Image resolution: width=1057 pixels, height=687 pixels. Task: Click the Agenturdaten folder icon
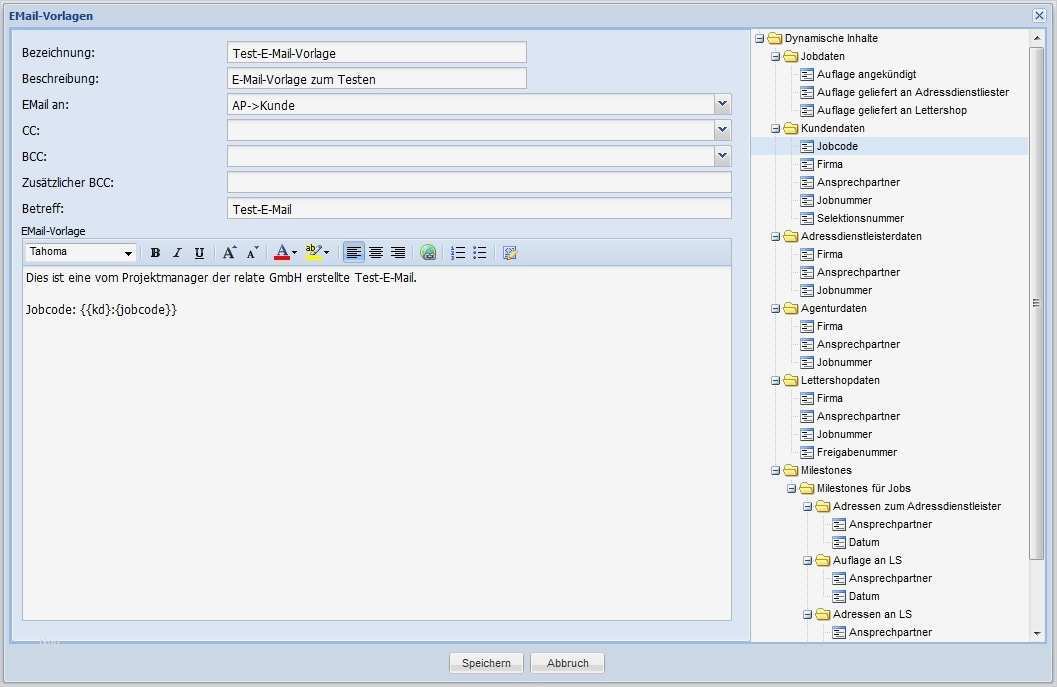pyautogui.click(x=791, y=308)
